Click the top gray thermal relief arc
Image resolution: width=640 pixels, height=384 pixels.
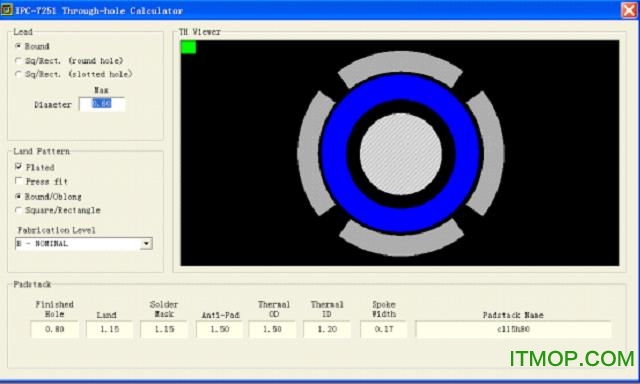400,63
